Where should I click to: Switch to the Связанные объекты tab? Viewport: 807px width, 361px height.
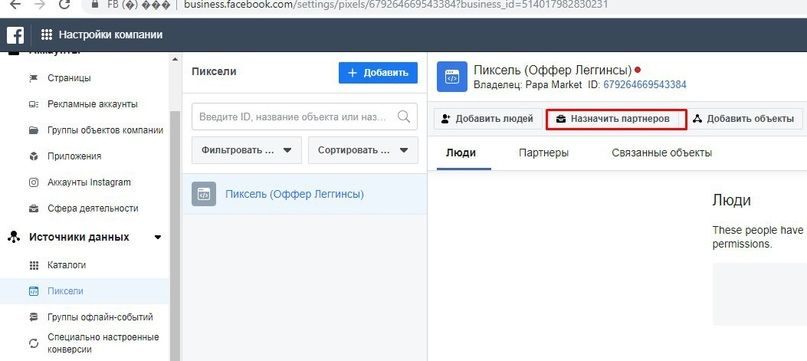tap(662, 153)
